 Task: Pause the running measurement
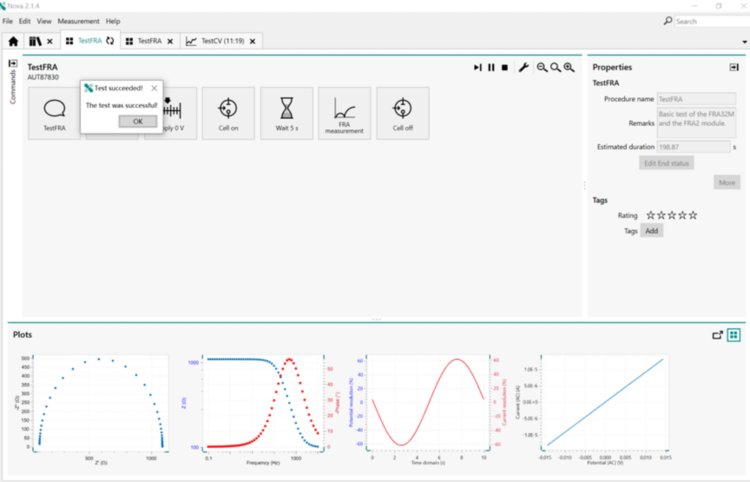(491, 67)
